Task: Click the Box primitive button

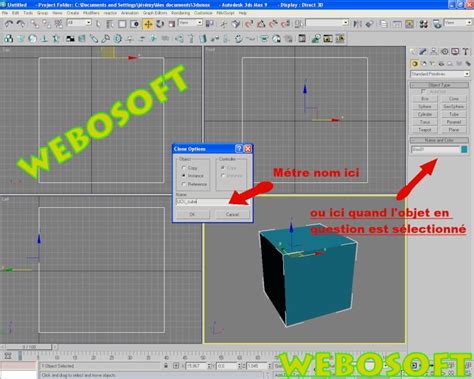Action: (x=425, y=99)
